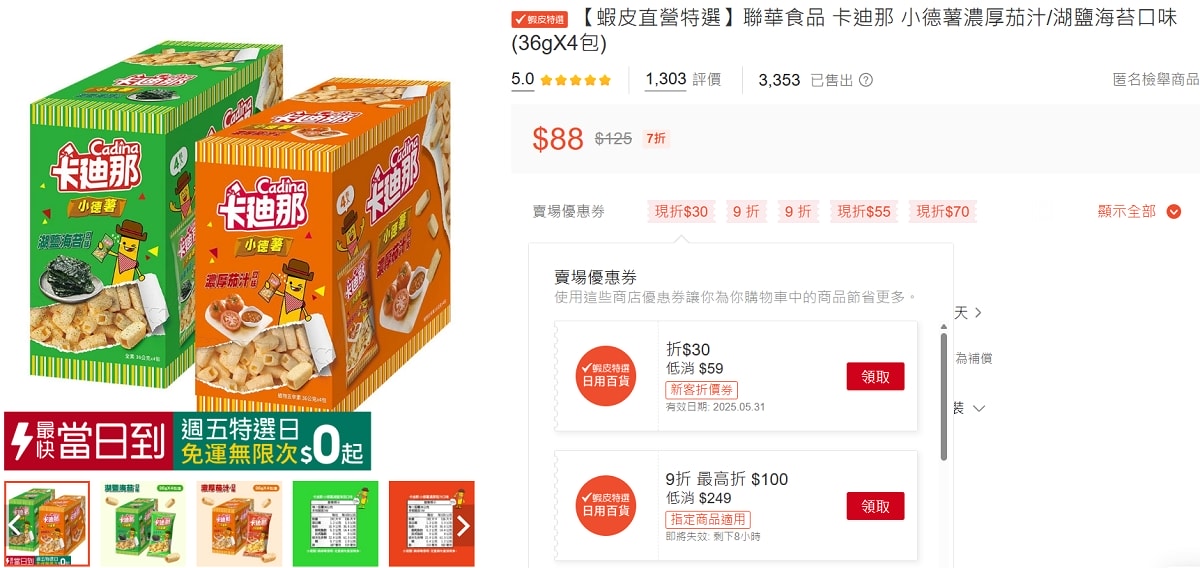Click the 顯示全部 show all link
This screenshot has width=1200, height=568.
point(1127,211)
